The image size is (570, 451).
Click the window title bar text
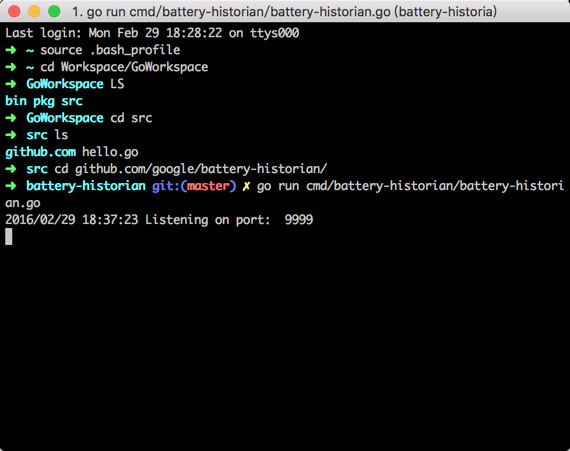click(284, 12)
